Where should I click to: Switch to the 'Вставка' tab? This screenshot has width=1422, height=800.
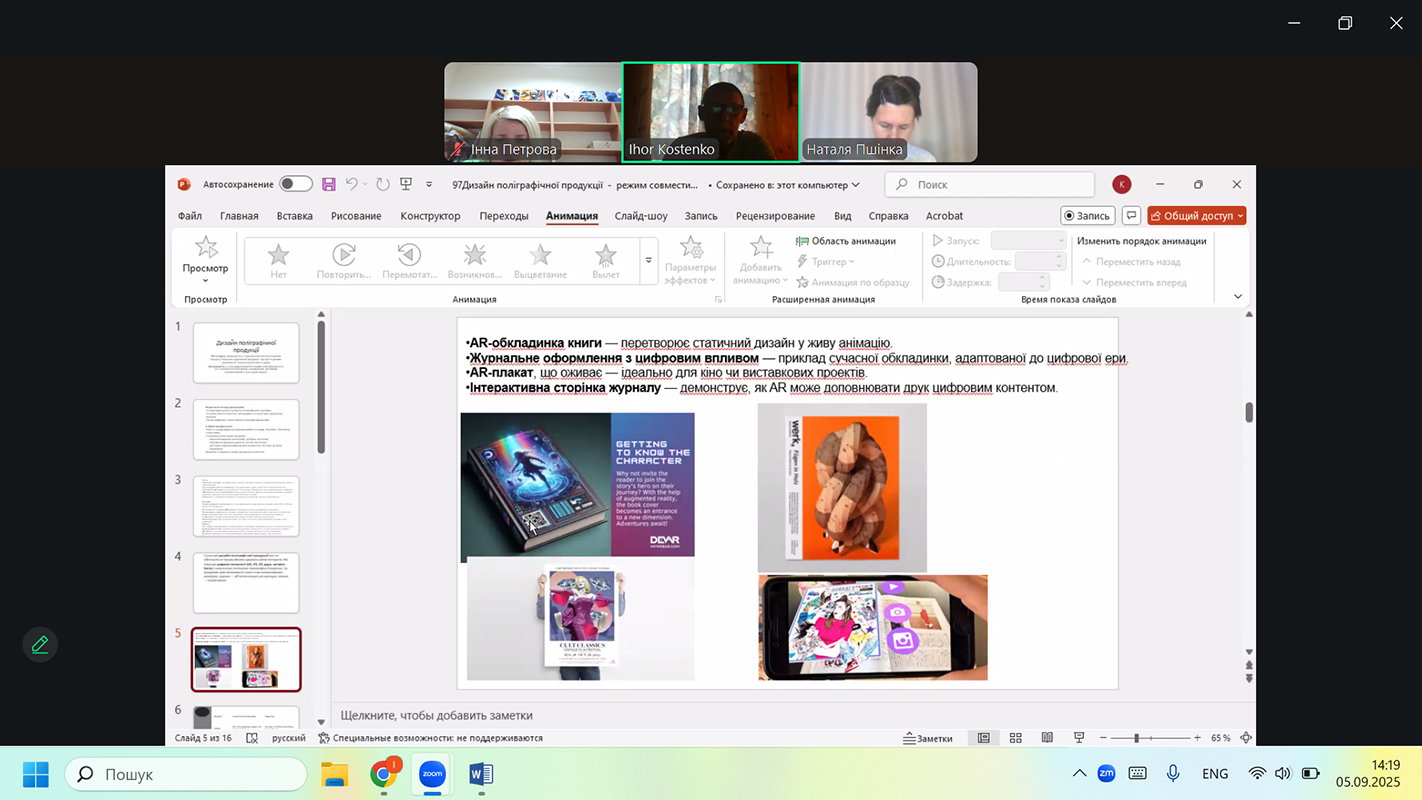coord(295,215)
